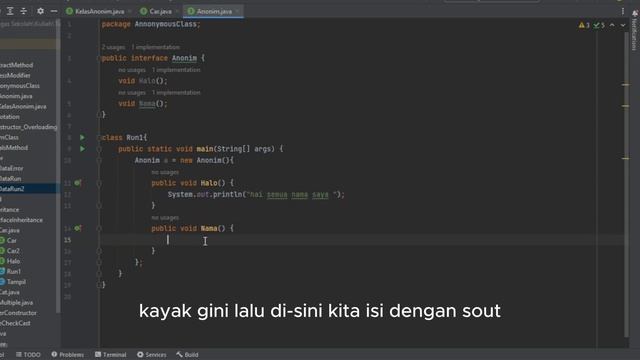
Task: Click println call on line 12
Action: tap(227, 194)
